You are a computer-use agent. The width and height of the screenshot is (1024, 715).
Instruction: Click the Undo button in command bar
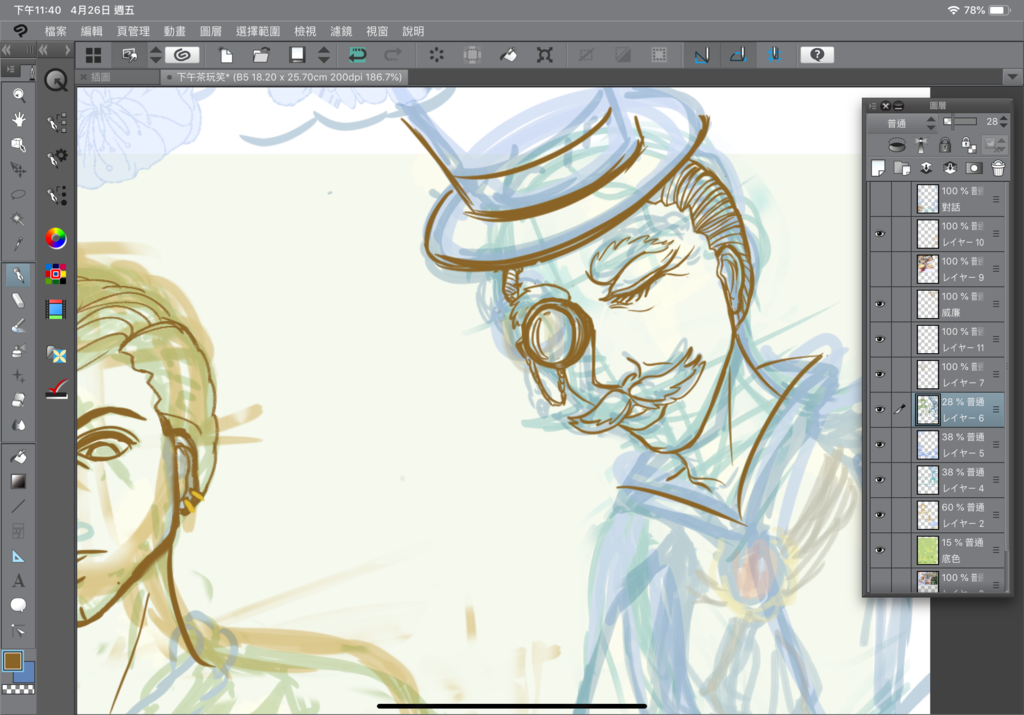[357, 55]
